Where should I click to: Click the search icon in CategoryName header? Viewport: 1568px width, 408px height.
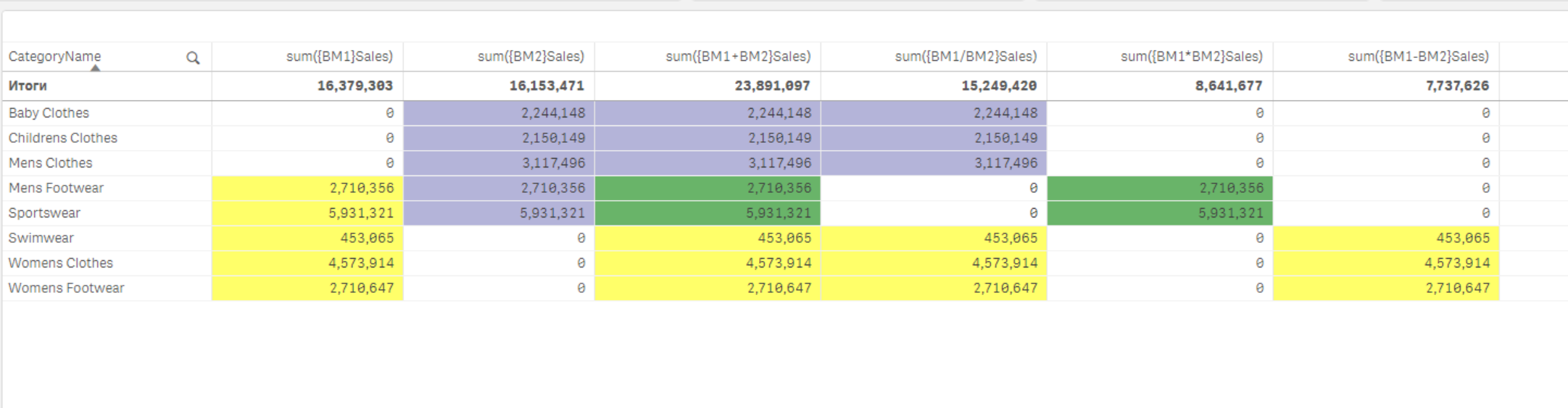click(193, 58)
